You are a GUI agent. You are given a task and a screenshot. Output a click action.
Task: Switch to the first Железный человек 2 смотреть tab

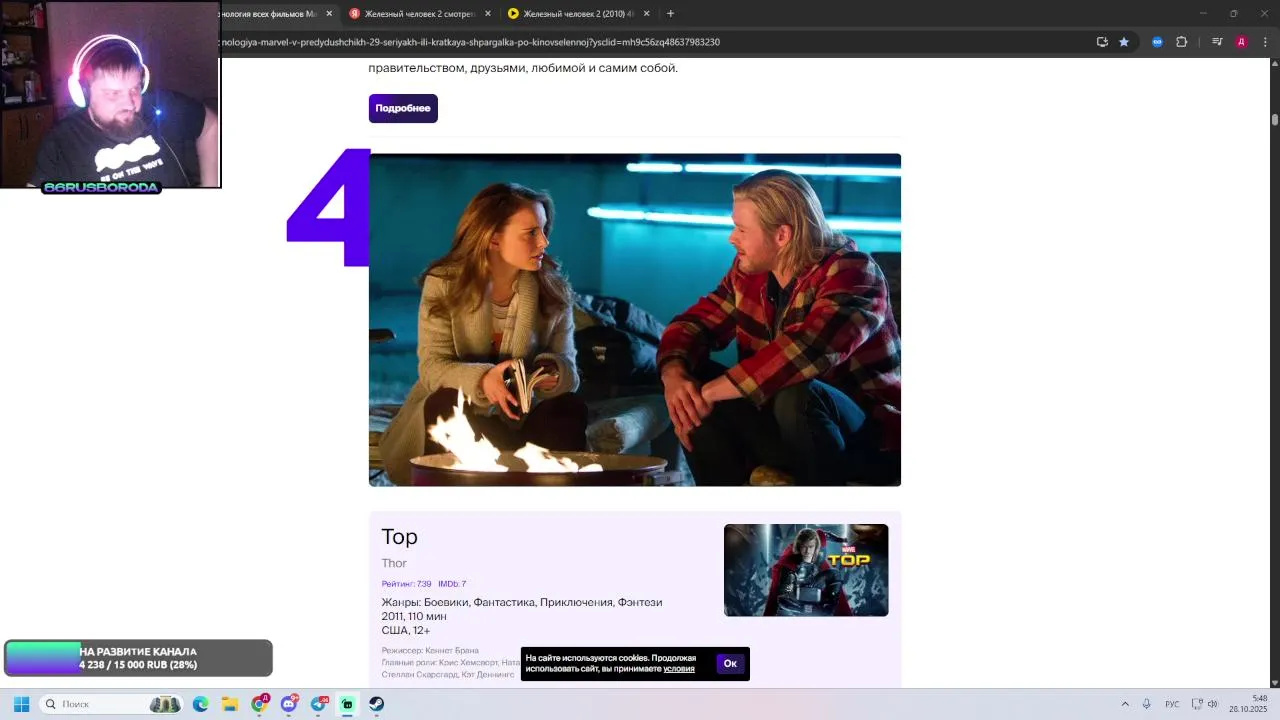[418, 14]
